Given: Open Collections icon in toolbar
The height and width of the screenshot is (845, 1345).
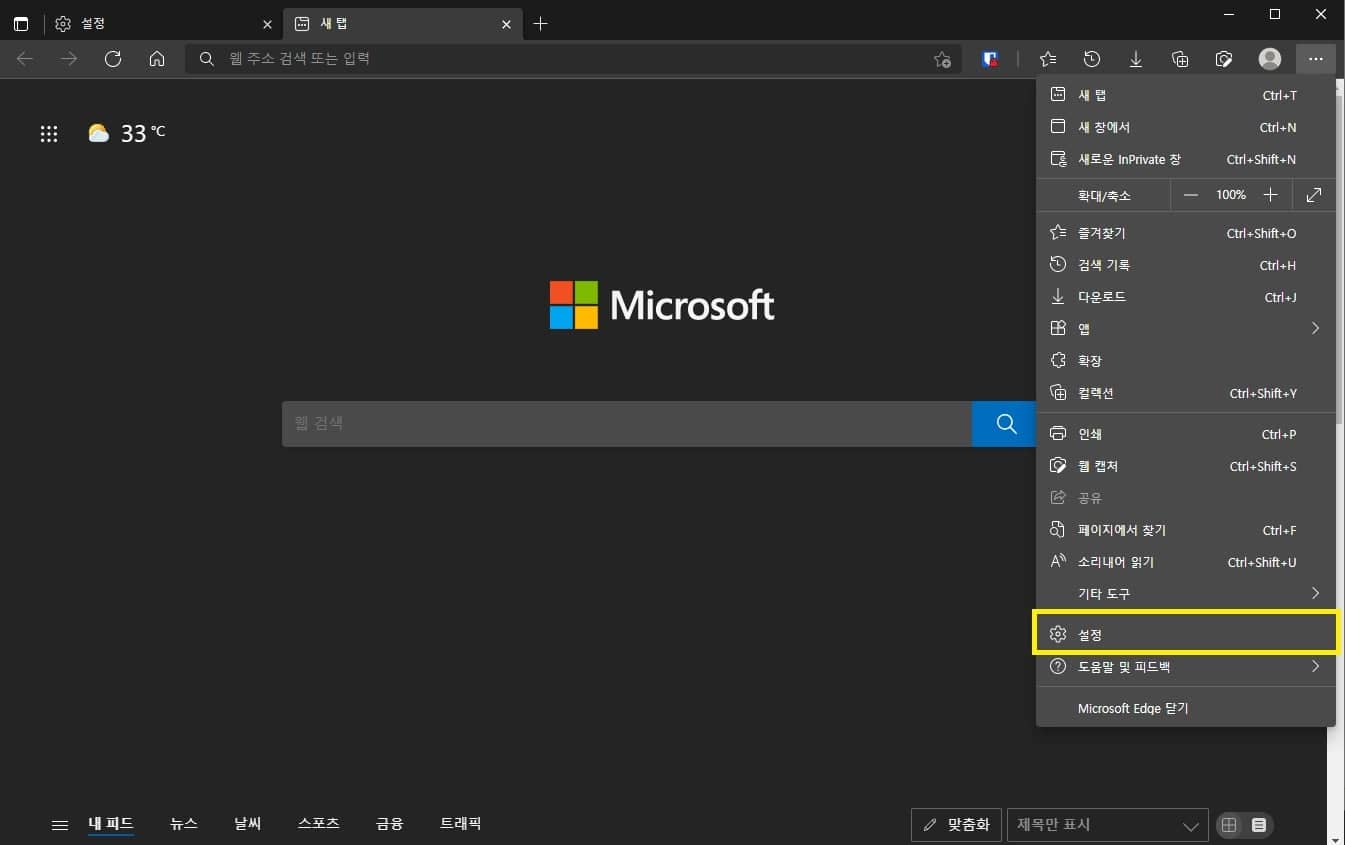Looking at the screenshot, I should [1180, 59].
